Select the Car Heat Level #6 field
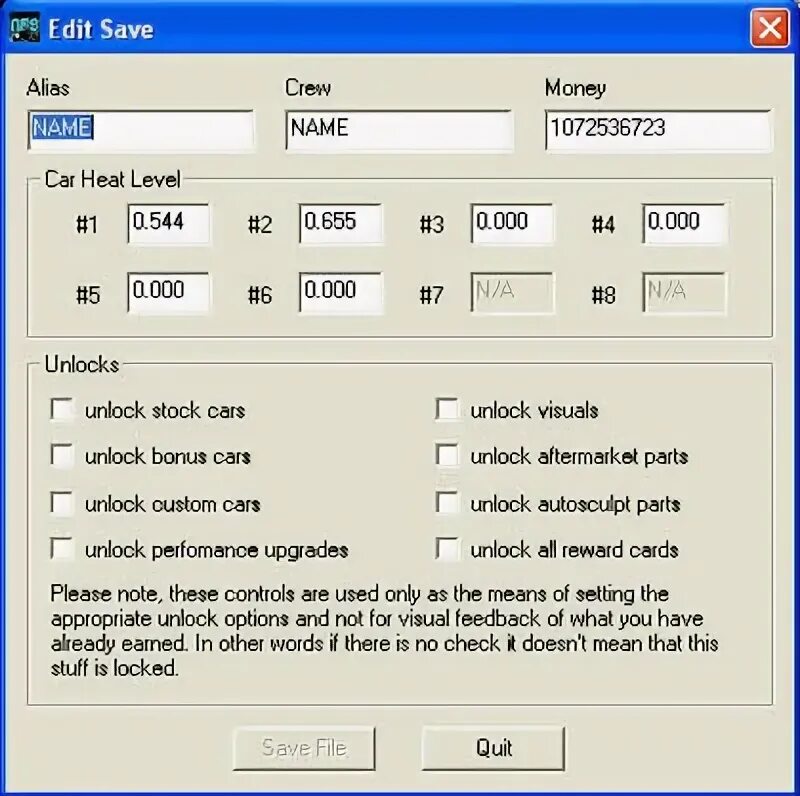The width and height of the screenshot is (800, 796). [x=340, y=292]
